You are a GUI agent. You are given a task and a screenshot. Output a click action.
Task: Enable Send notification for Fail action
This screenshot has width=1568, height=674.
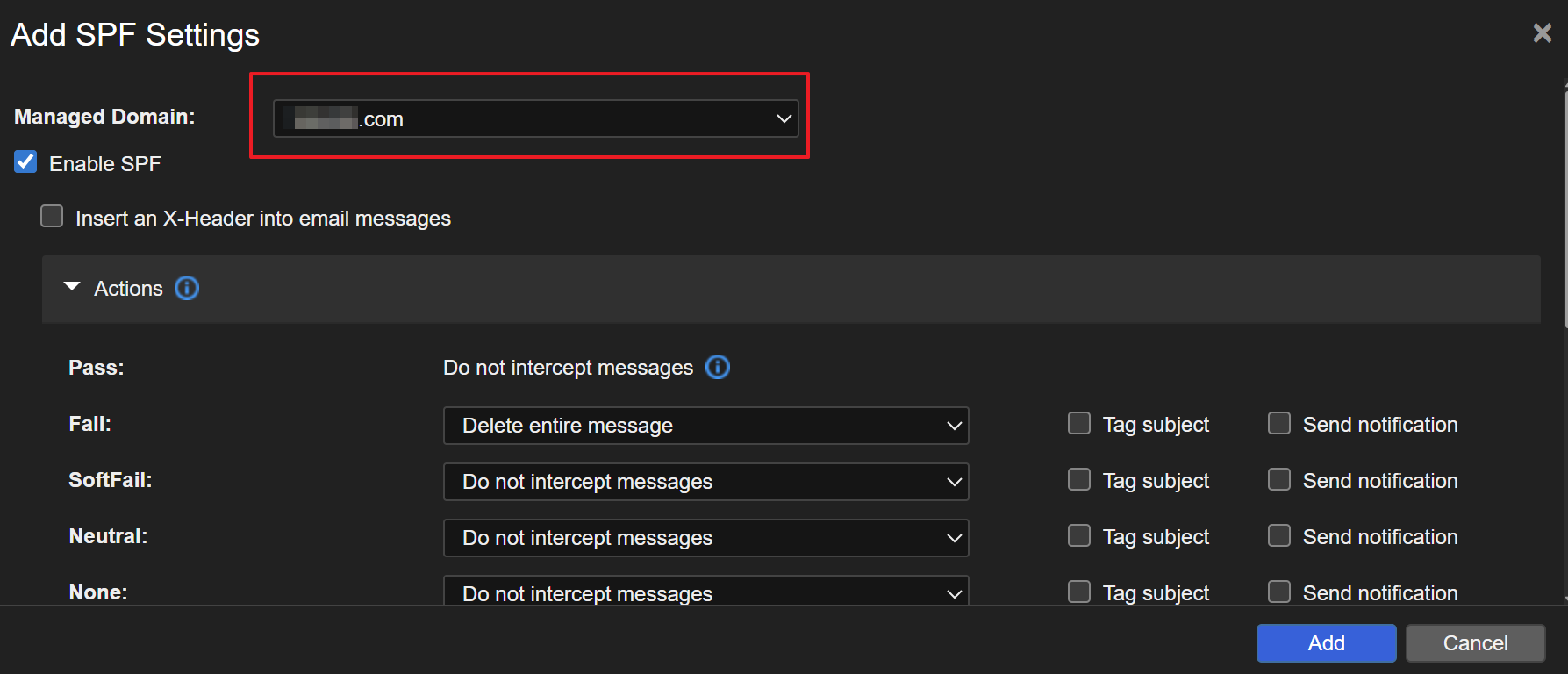1279,424
